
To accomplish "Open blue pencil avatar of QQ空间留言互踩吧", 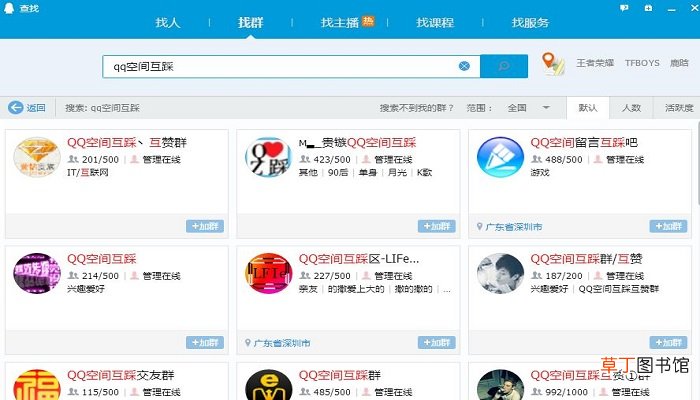I will coord(500,157).
